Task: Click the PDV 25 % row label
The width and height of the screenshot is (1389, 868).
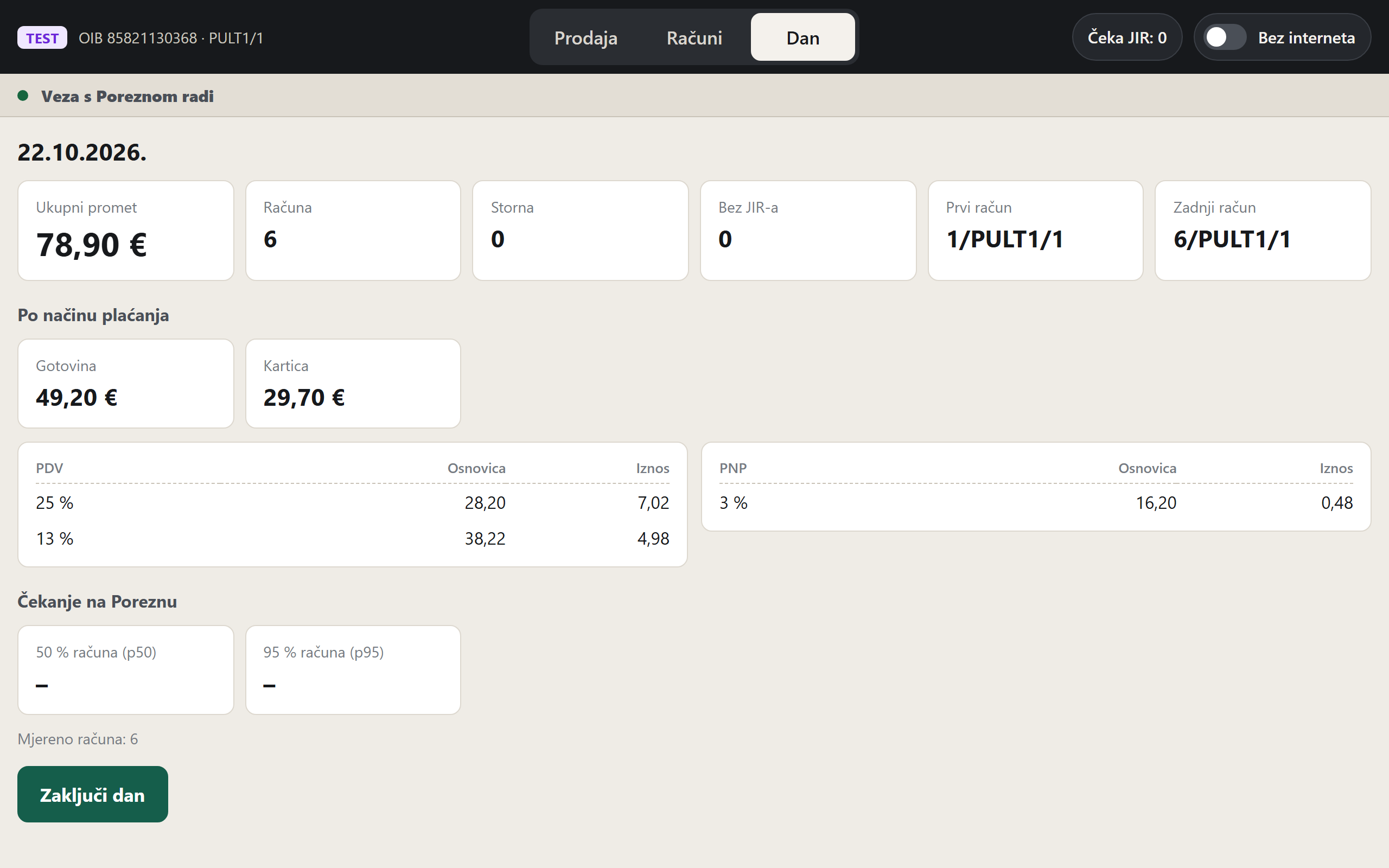Action: (x=54, y=503)
